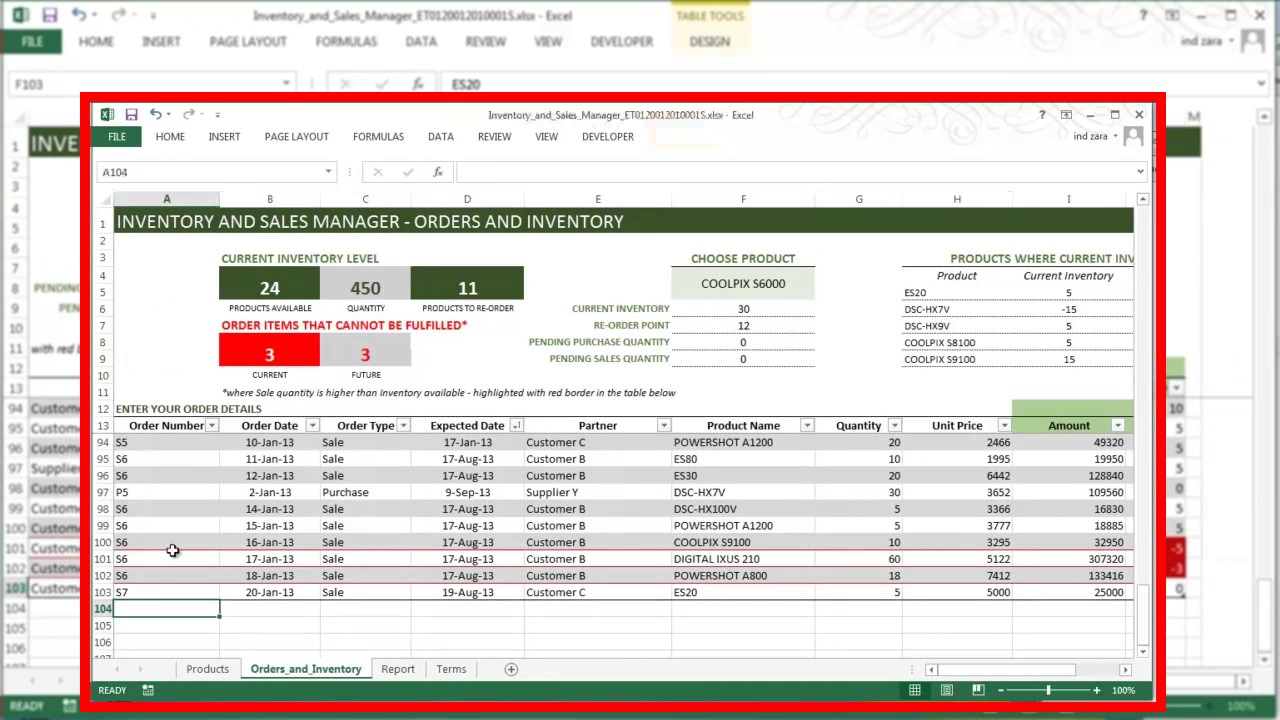Click the Insert Function fx icon
Screen dimensions: 1280x720
(437, 172)
